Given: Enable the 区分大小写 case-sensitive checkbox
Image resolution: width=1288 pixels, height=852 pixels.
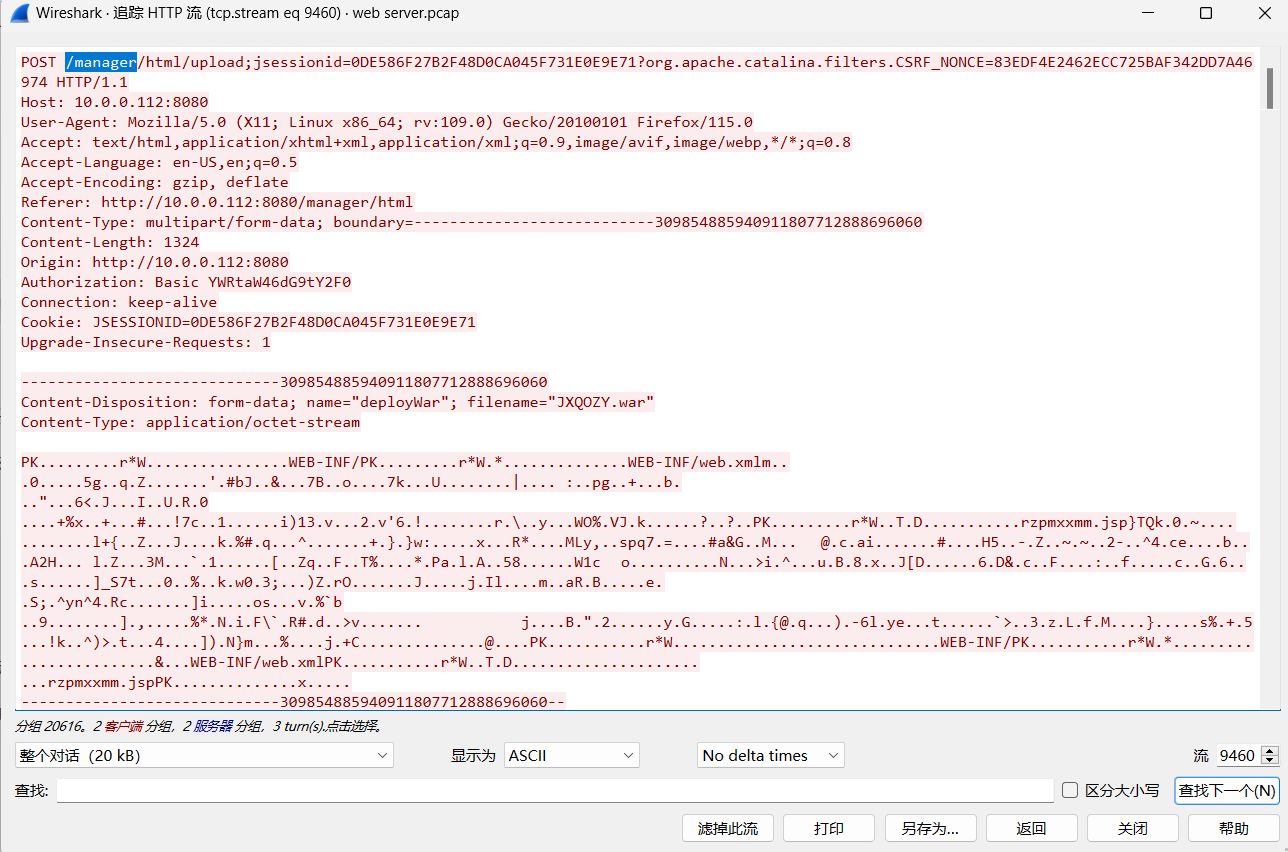Looking at the screenshot, I should pos(1070,790).
